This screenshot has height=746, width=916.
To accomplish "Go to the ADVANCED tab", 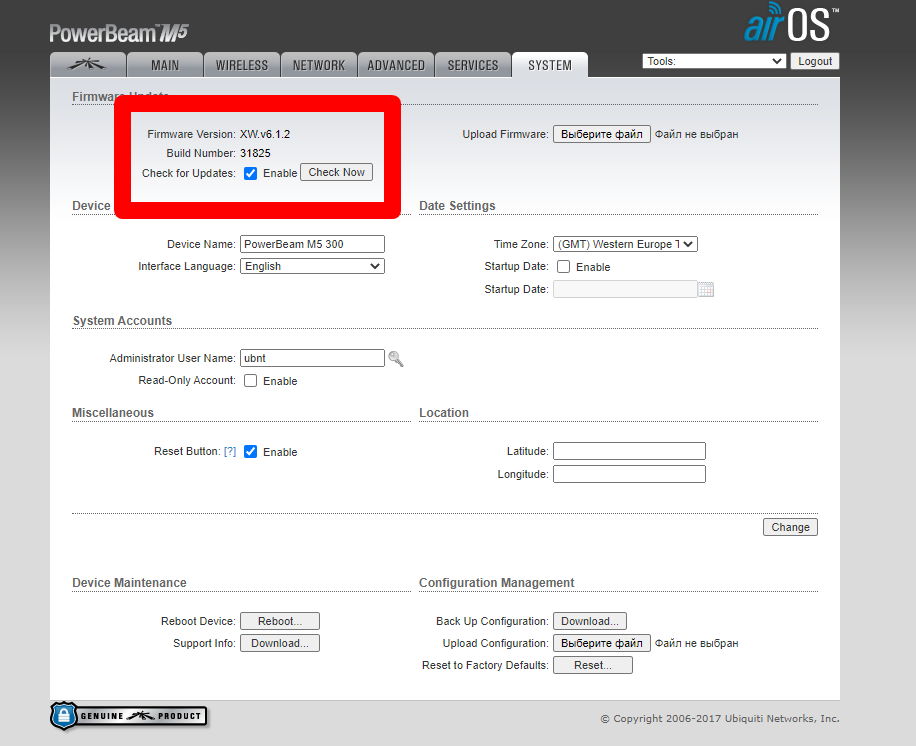I will click(x=396, y=65).
